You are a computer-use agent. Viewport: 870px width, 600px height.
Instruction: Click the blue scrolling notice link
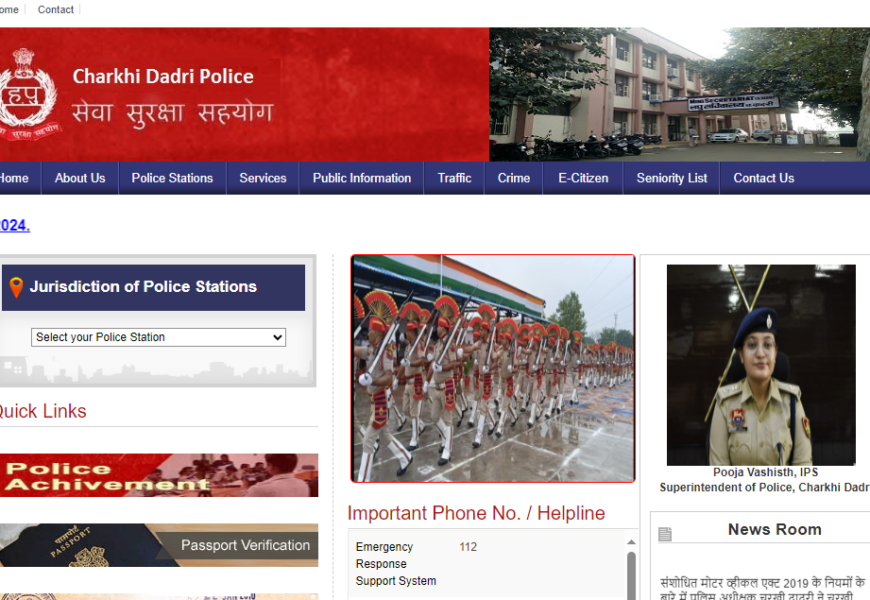[14, 226]
